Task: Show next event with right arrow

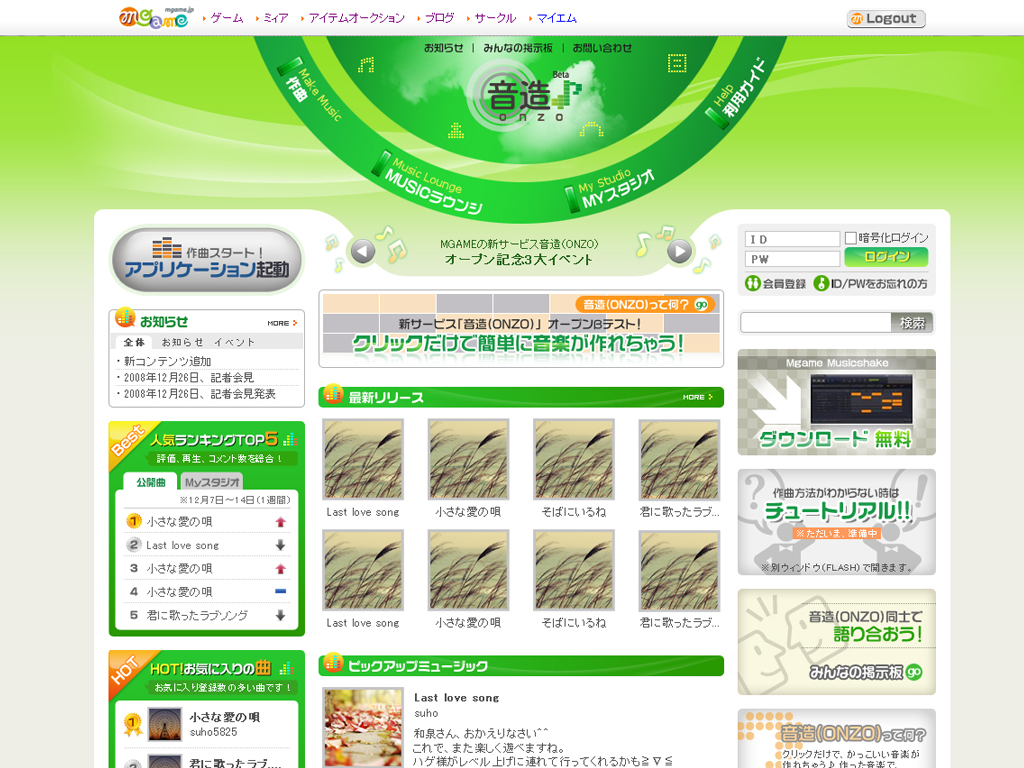Action: click(x=679, y=251)
